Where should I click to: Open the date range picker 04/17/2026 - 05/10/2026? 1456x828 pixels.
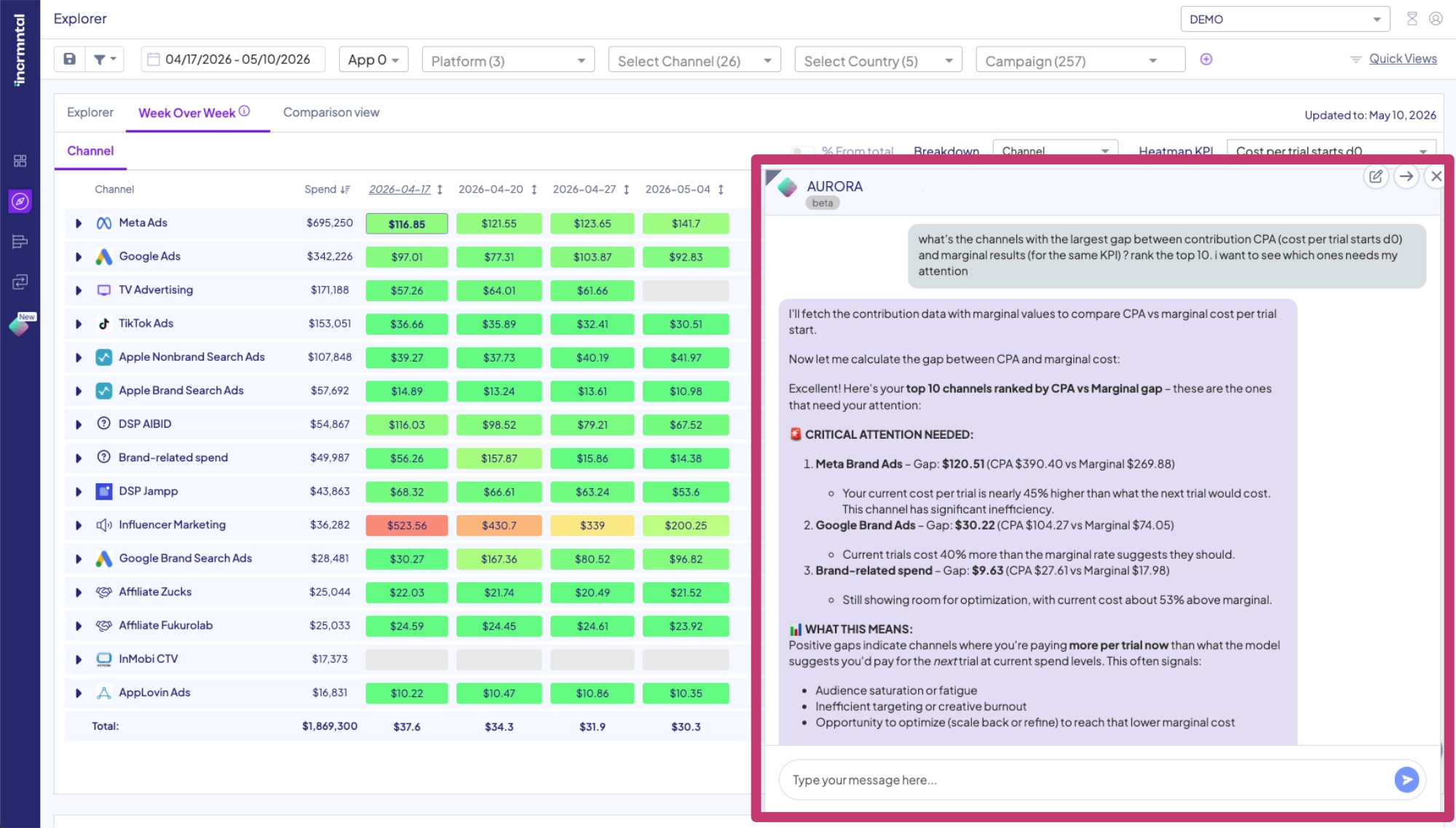(x=233, y=60)
